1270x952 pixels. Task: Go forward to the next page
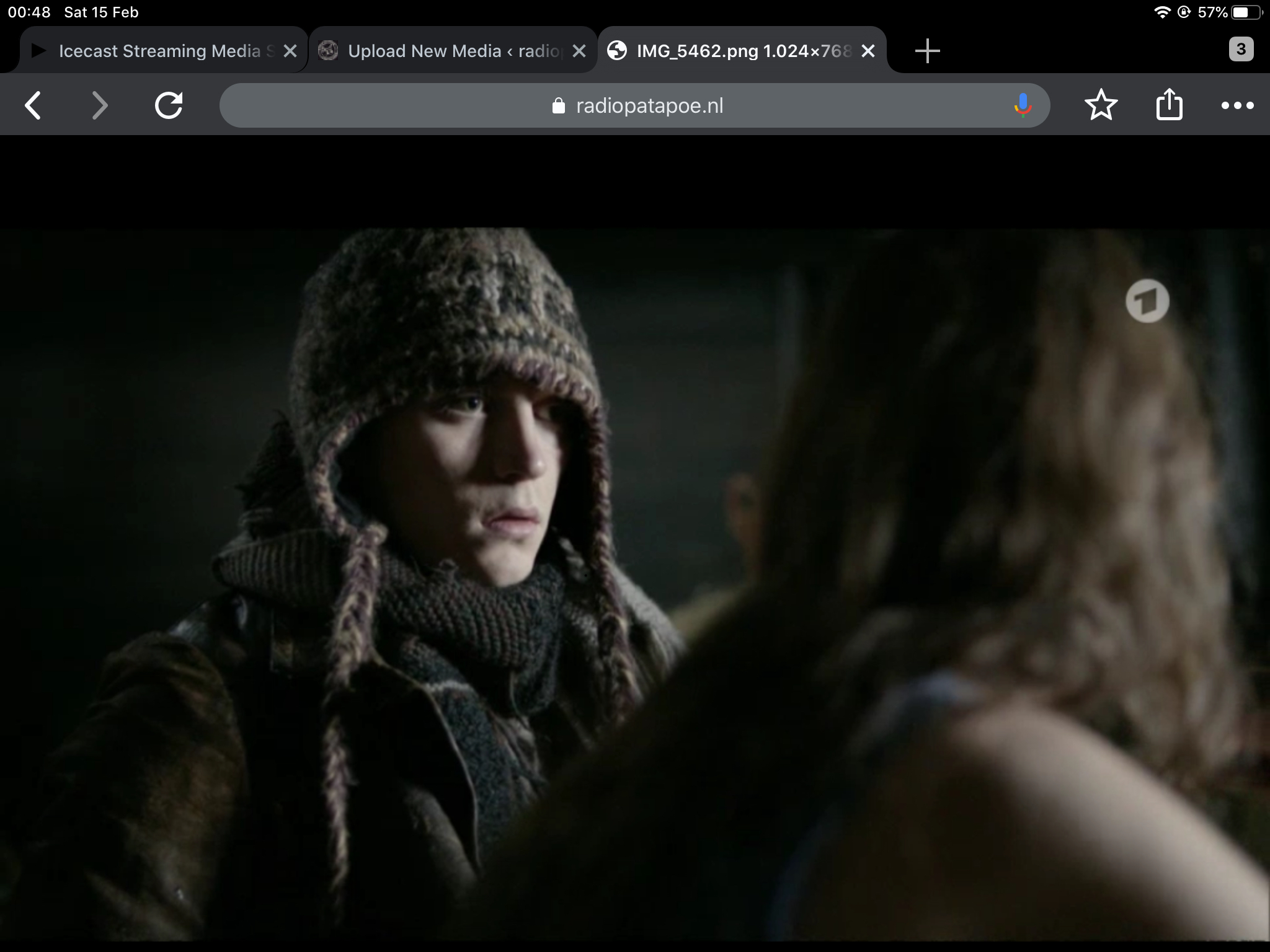(x=100, y=105)
